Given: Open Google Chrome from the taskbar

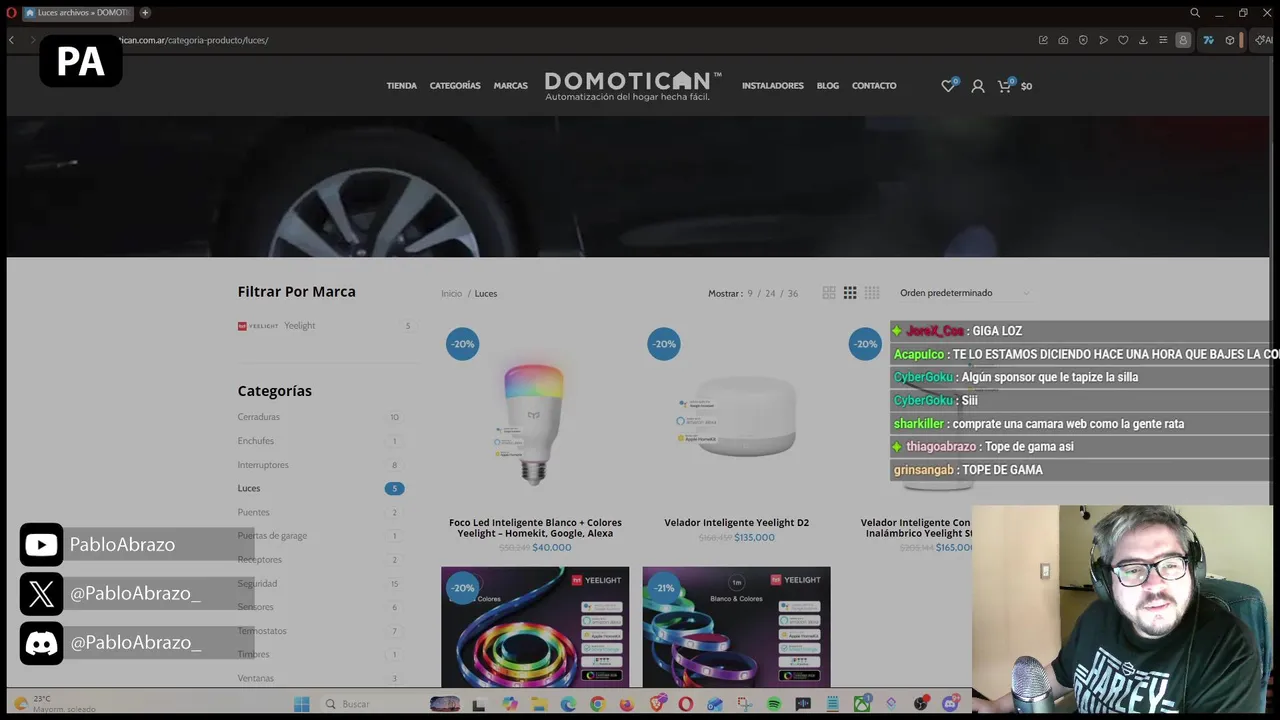Looking at the screenshot, I should [x=597, y=704].
